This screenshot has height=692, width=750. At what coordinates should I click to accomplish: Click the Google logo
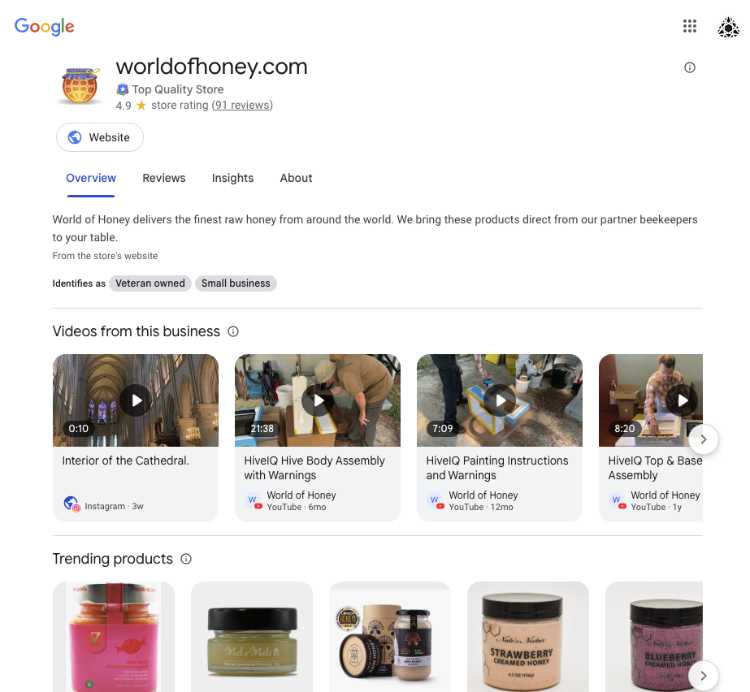(44, 26)
